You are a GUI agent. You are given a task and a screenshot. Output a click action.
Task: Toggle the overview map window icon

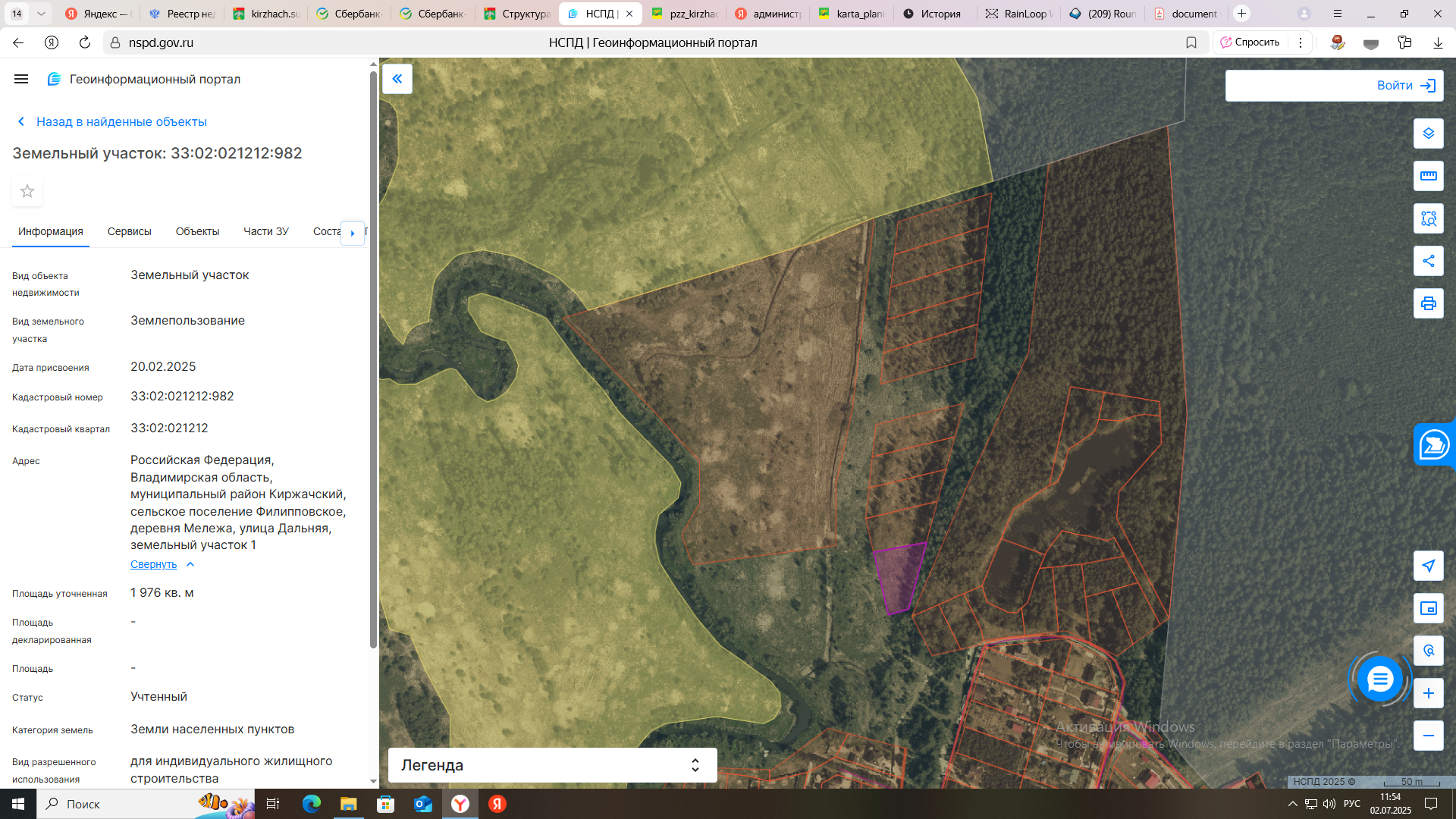click(1428, 608)
